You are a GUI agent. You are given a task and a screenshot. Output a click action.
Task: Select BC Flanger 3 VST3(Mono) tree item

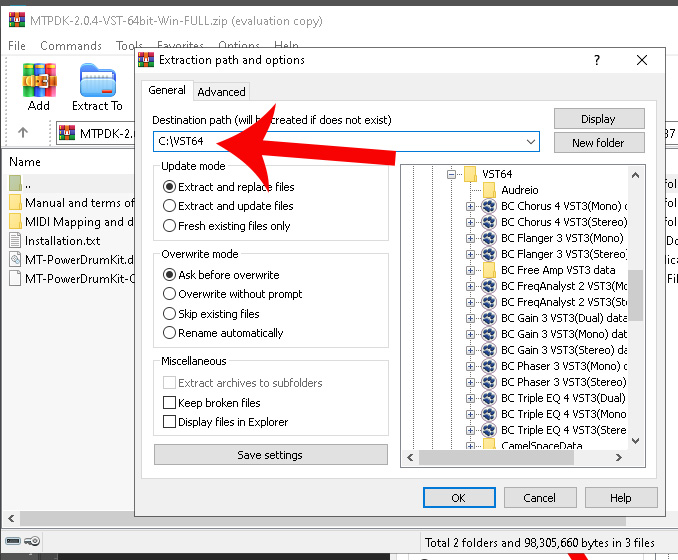tap(562, 238)
